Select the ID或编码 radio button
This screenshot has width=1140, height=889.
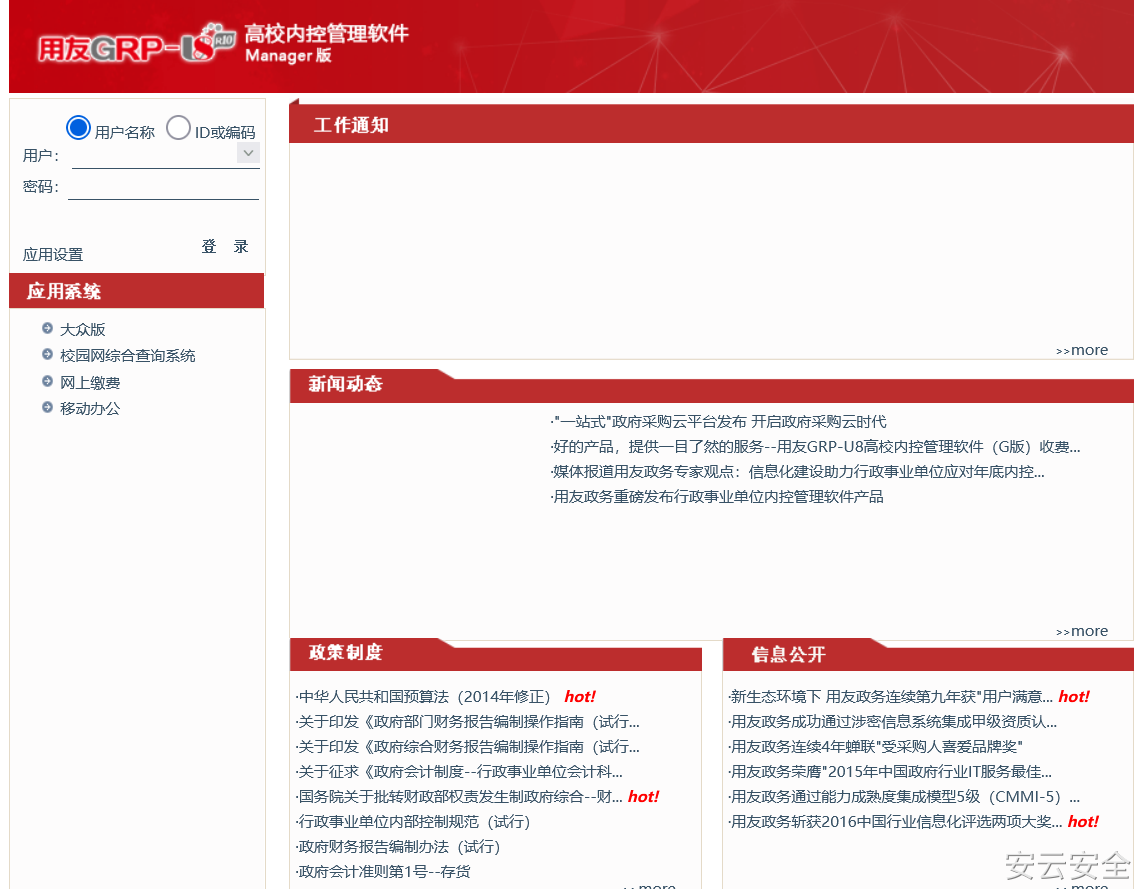click(x=178, y=128)
